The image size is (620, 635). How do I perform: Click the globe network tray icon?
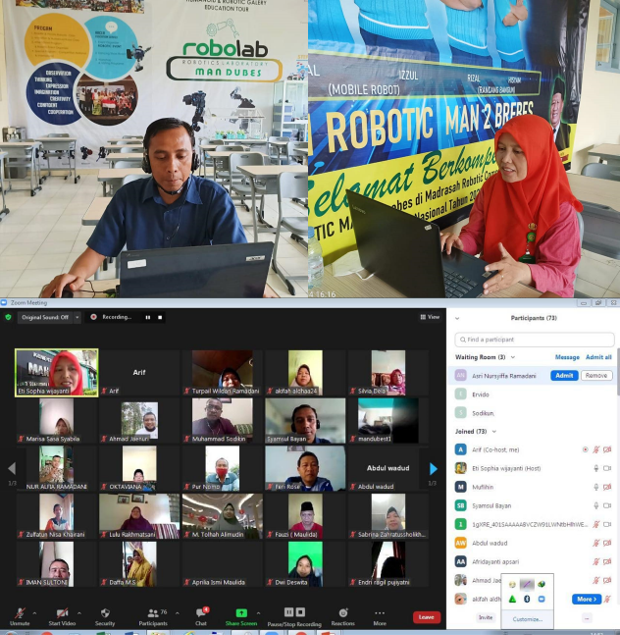[541, 584]
